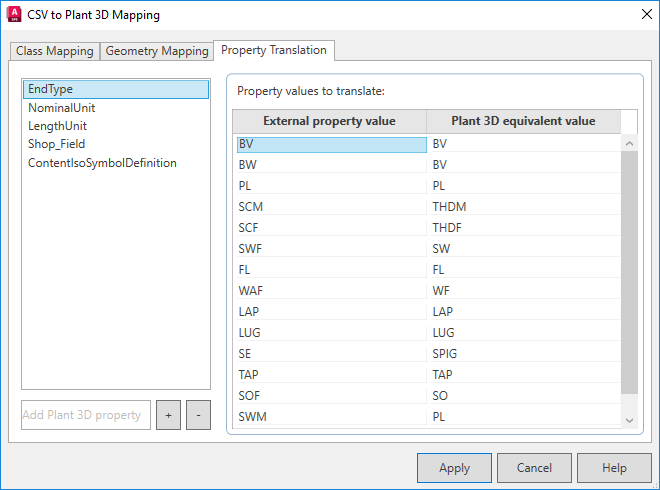Select external value SCM cell

(x=332, y=207)
